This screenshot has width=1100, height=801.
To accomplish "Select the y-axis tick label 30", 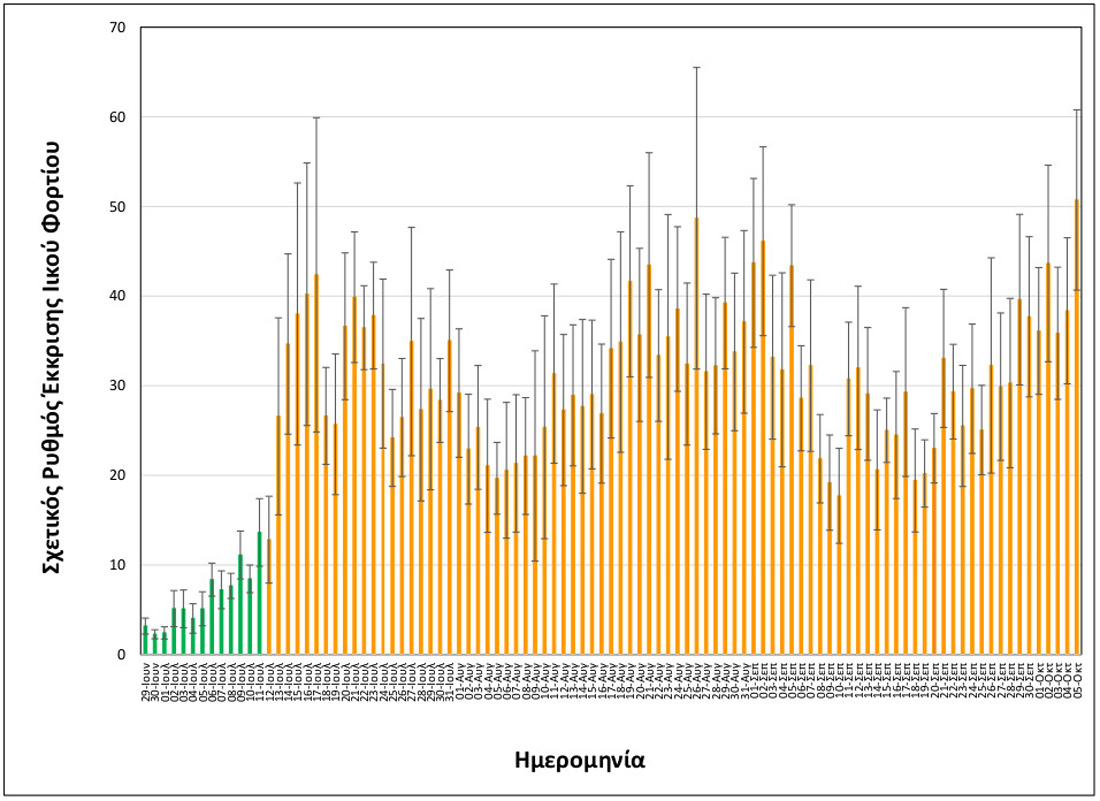I will coord(117,386).
